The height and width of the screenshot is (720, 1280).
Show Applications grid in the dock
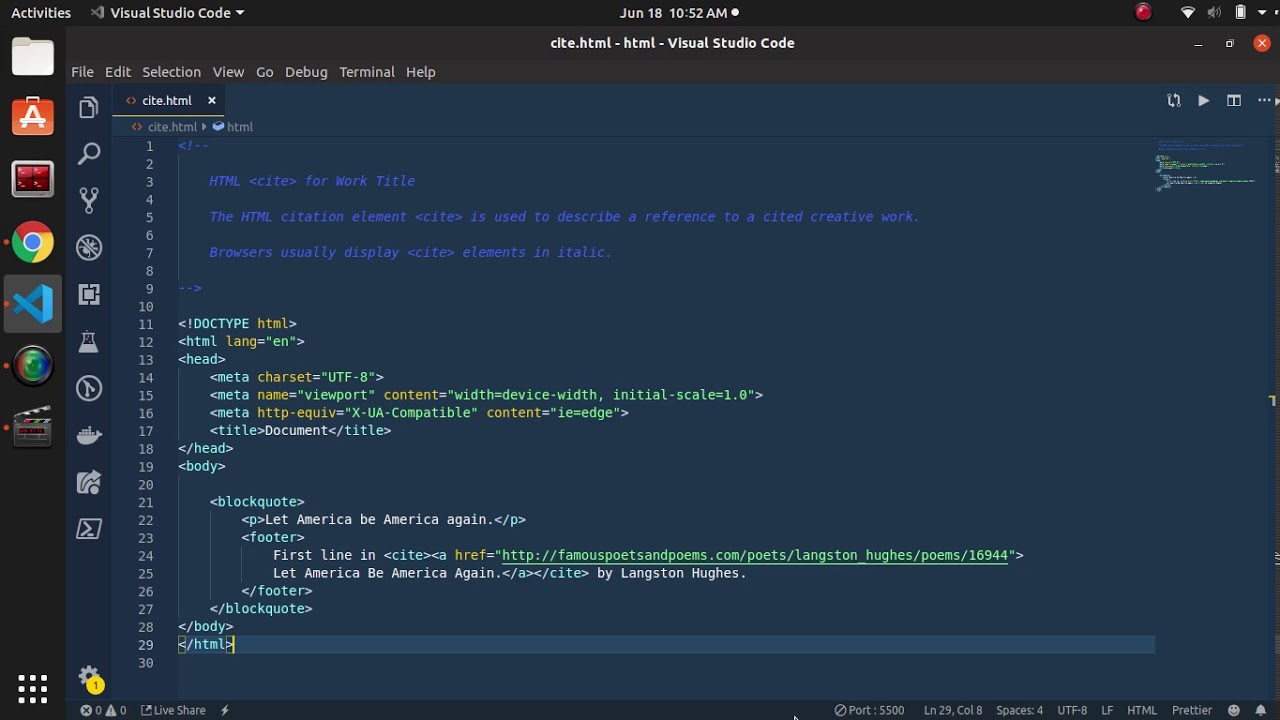point(33,688)
